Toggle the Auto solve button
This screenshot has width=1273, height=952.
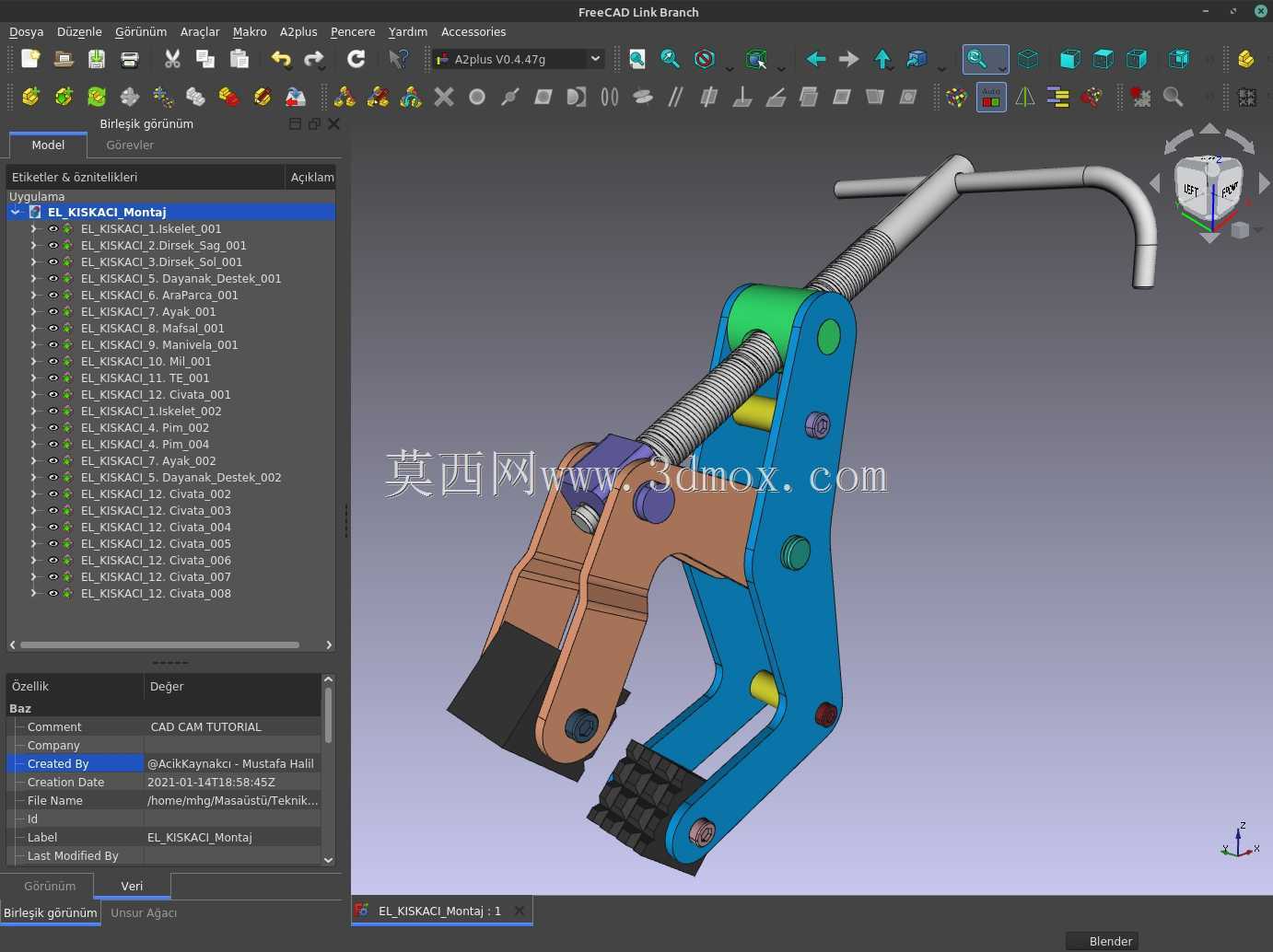pyautogui.click(x=991, y=97)
